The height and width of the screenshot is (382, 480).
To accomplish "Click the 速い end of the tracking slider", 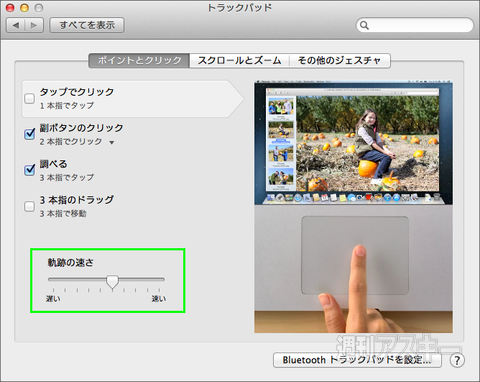I will click(x=159, y=298).
